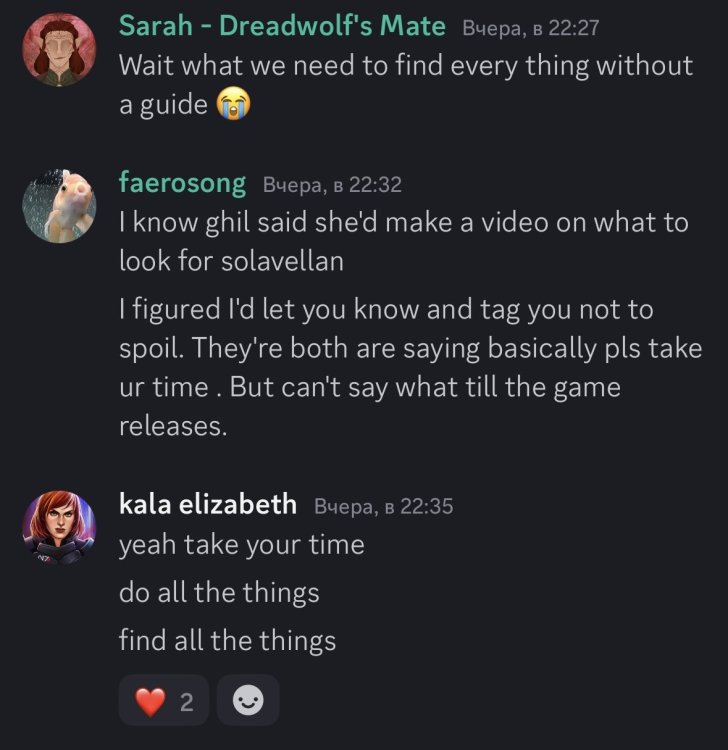
Task: Click the kala elizabeth username
Action: point(208,505)
